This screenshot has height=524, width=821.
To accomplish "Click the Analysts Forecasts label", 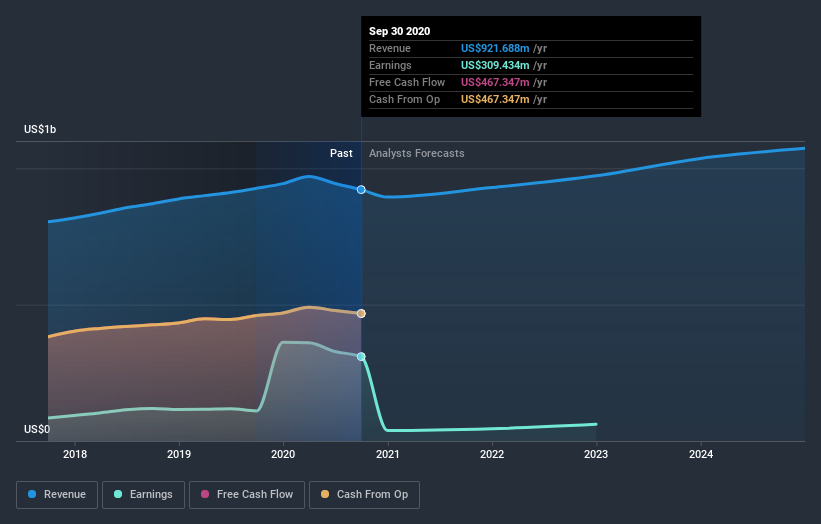I will pyautogui.click(x=417, y=153).
